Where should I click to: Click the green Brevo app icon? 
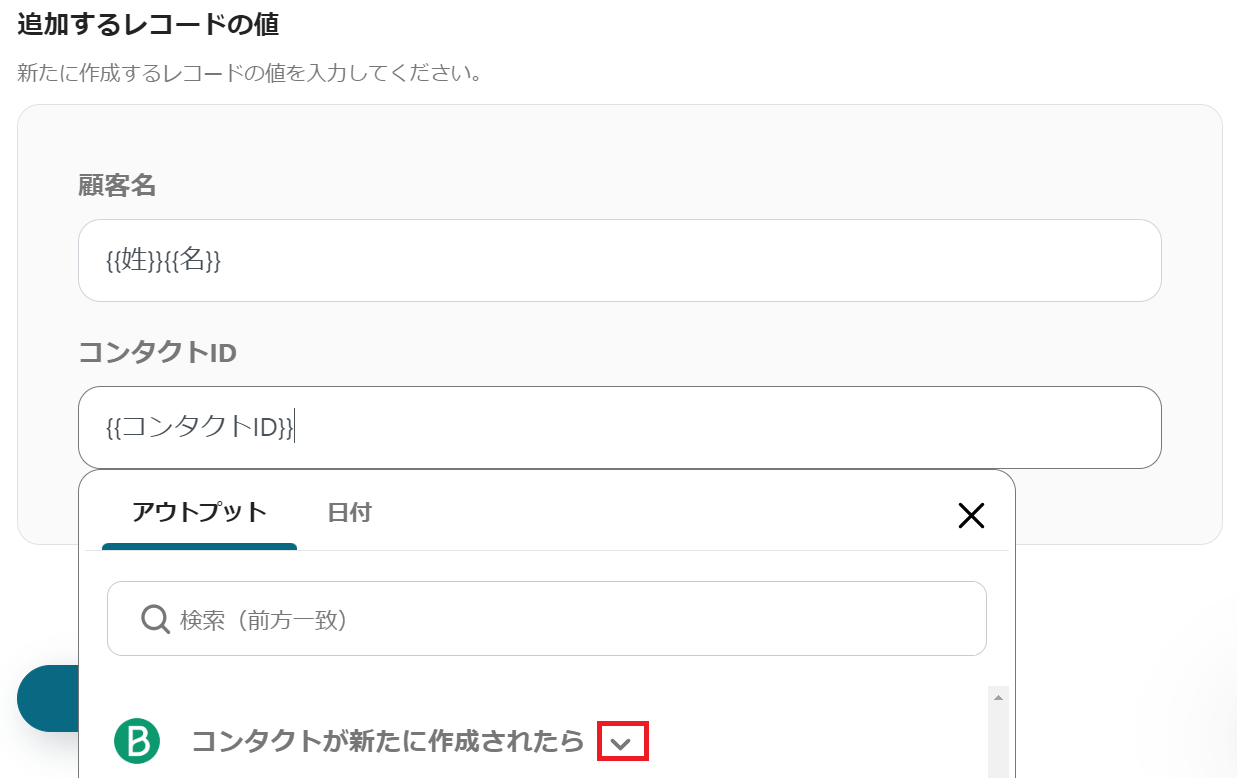[x=137, y=740]
